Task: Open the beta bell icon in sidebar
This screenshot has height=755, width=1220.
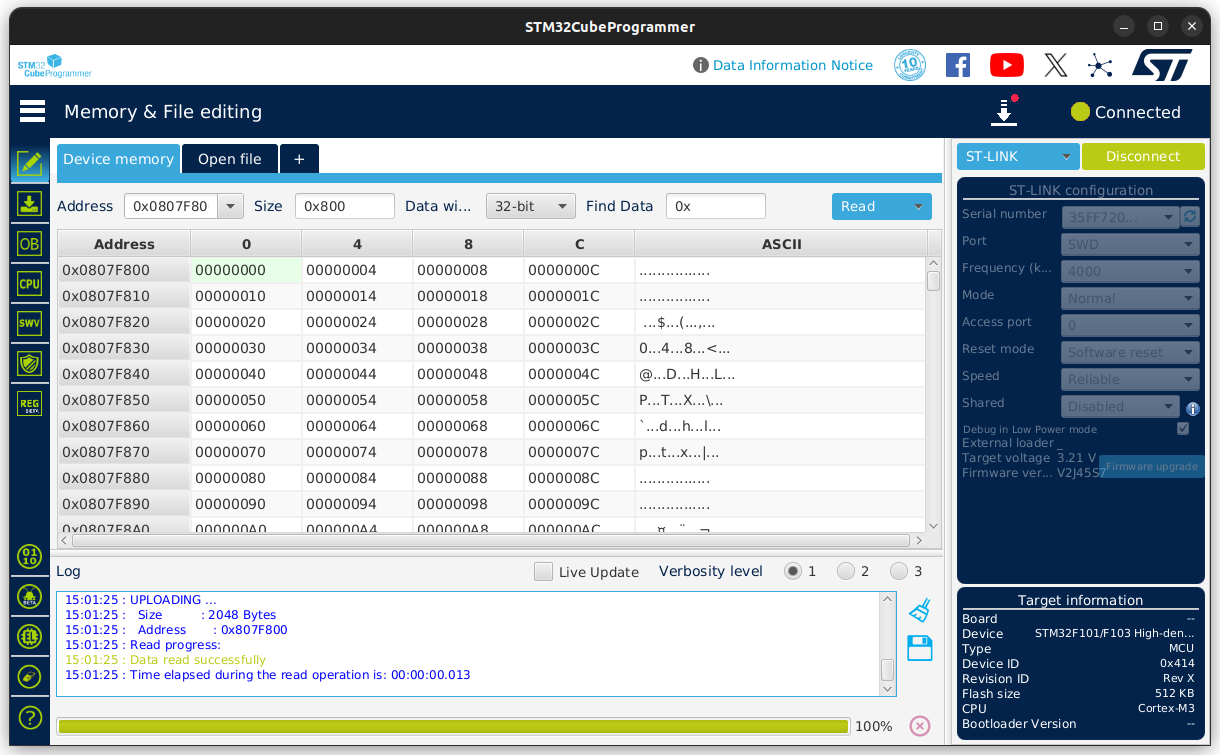Action: pos(30,597)
